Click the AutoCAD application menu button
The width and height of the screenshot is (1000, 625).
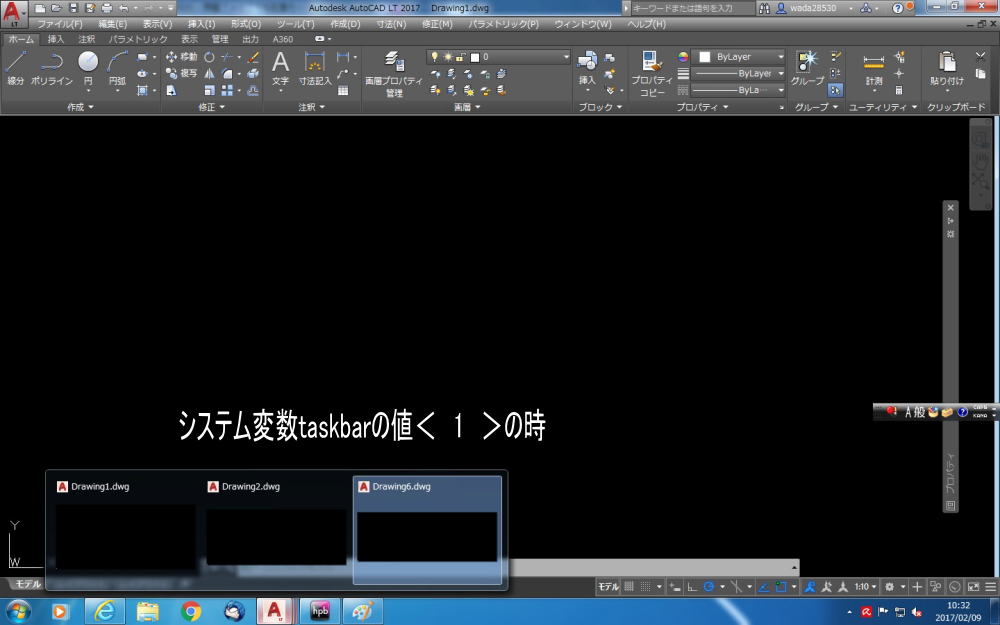click(x=13, y=13)
